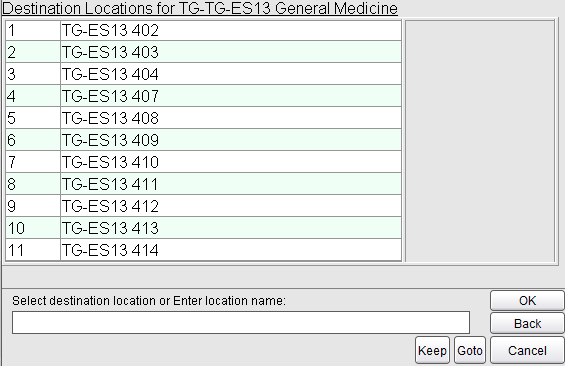Viewport: 565px width, 366px height.
Task: Click row number 6 cell
Action: click(x=33, y=140)
